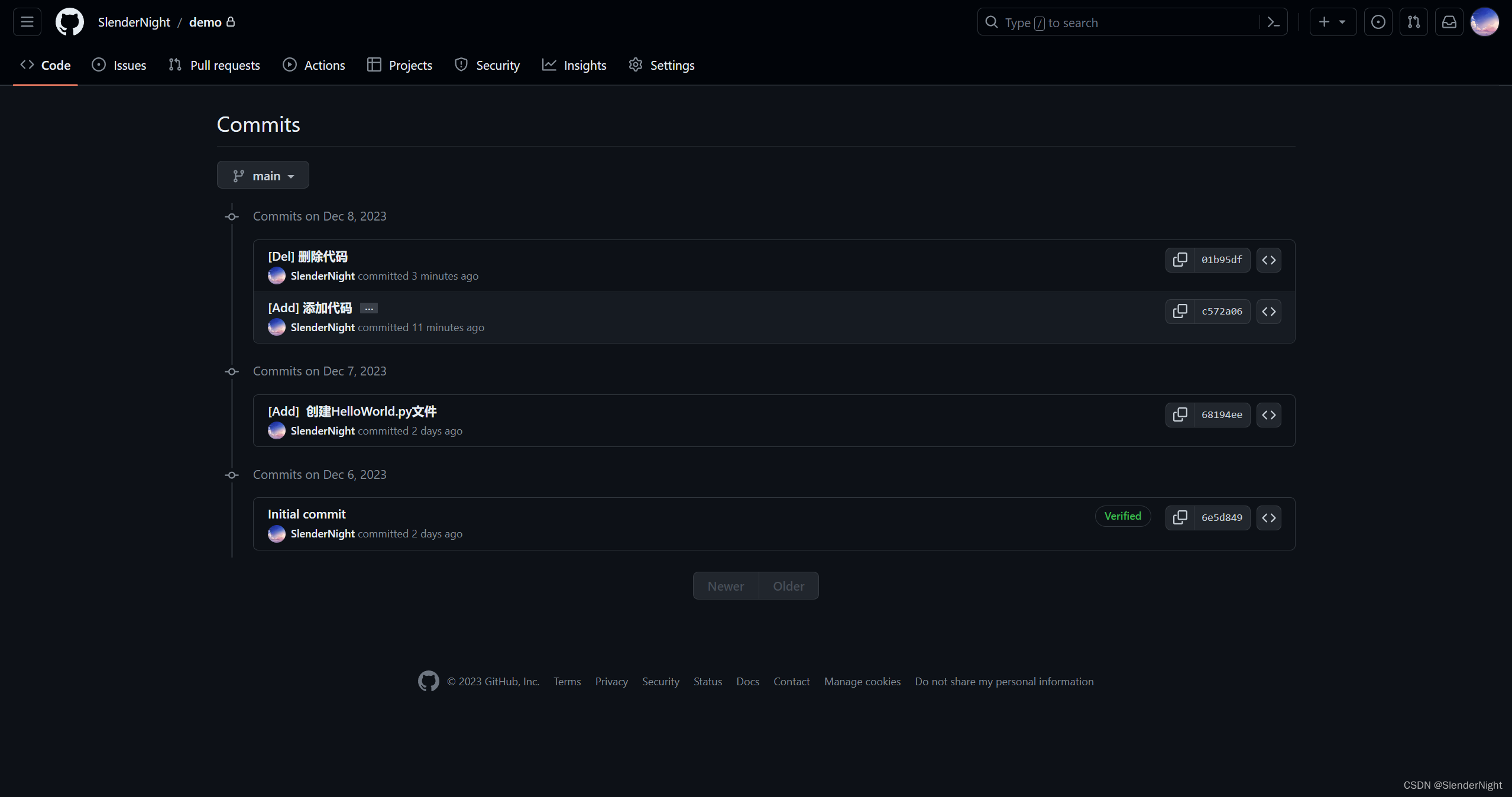
Task: Open the command palette icon
Action: point(1273,22)
